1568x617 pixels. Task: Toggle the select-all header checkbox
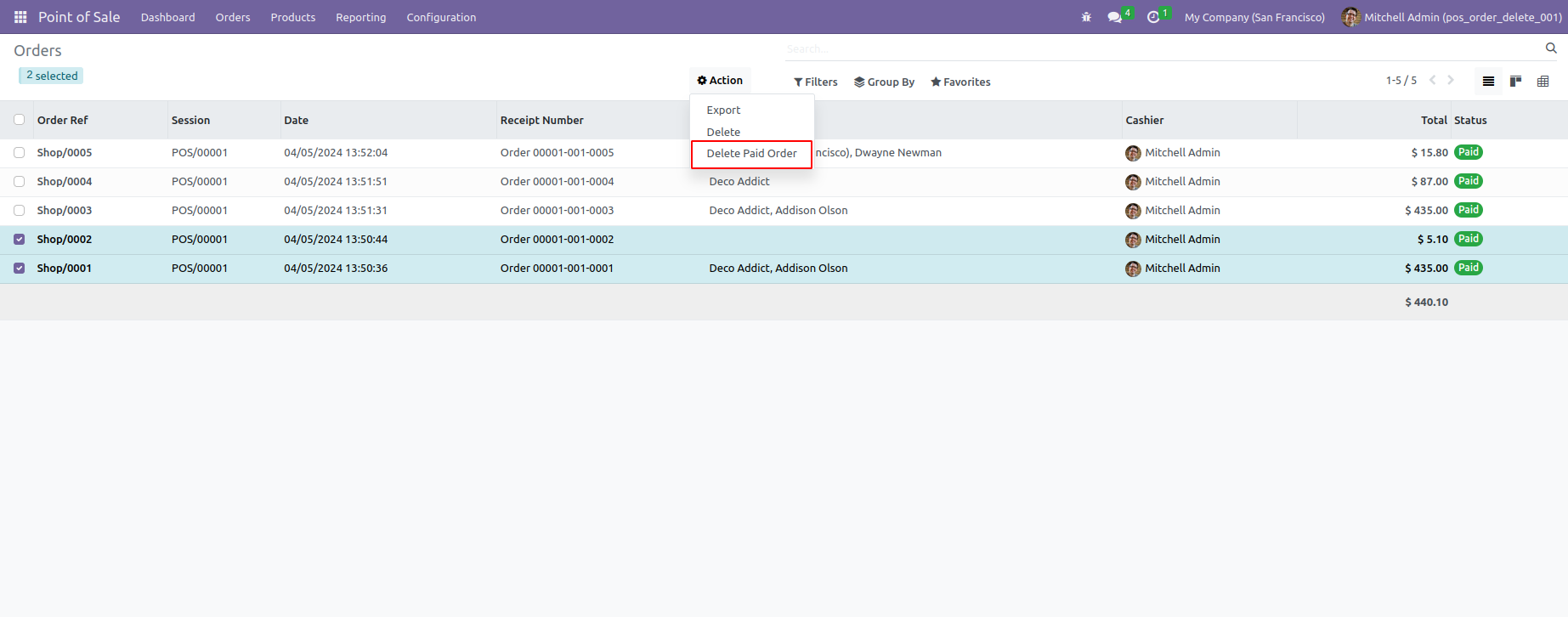20,120
